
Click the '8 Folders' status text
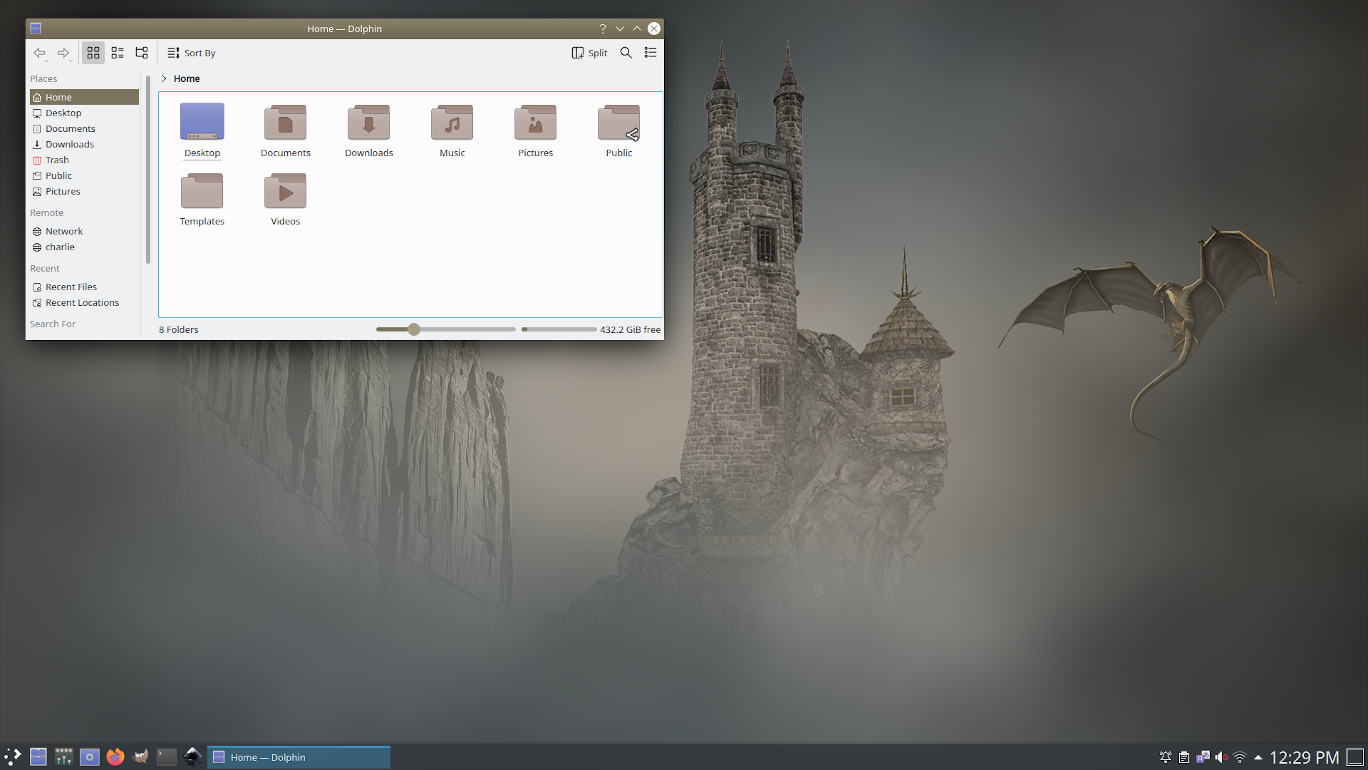coord(179,329)
